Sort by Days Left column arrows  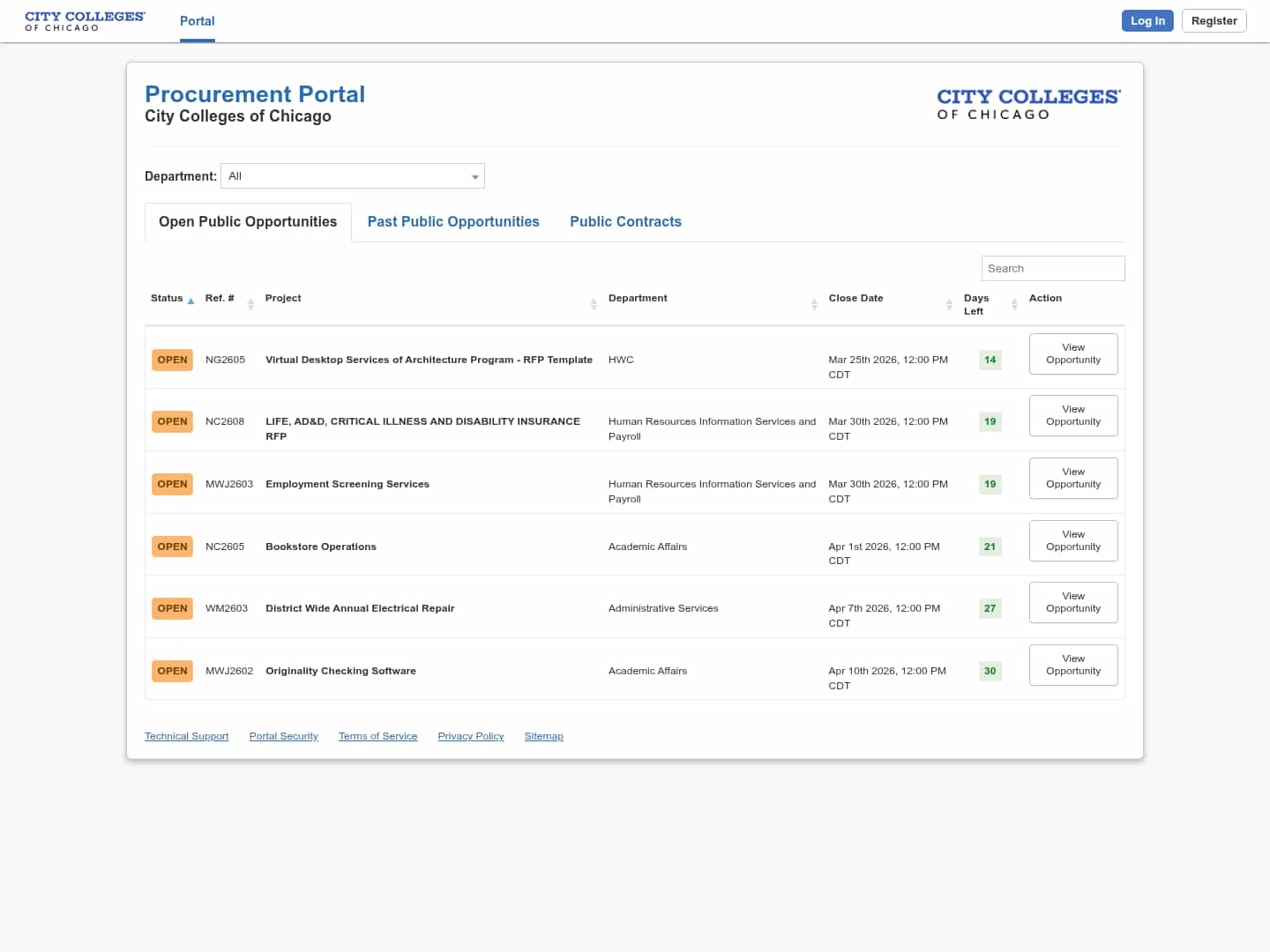tap(1014, 304)
